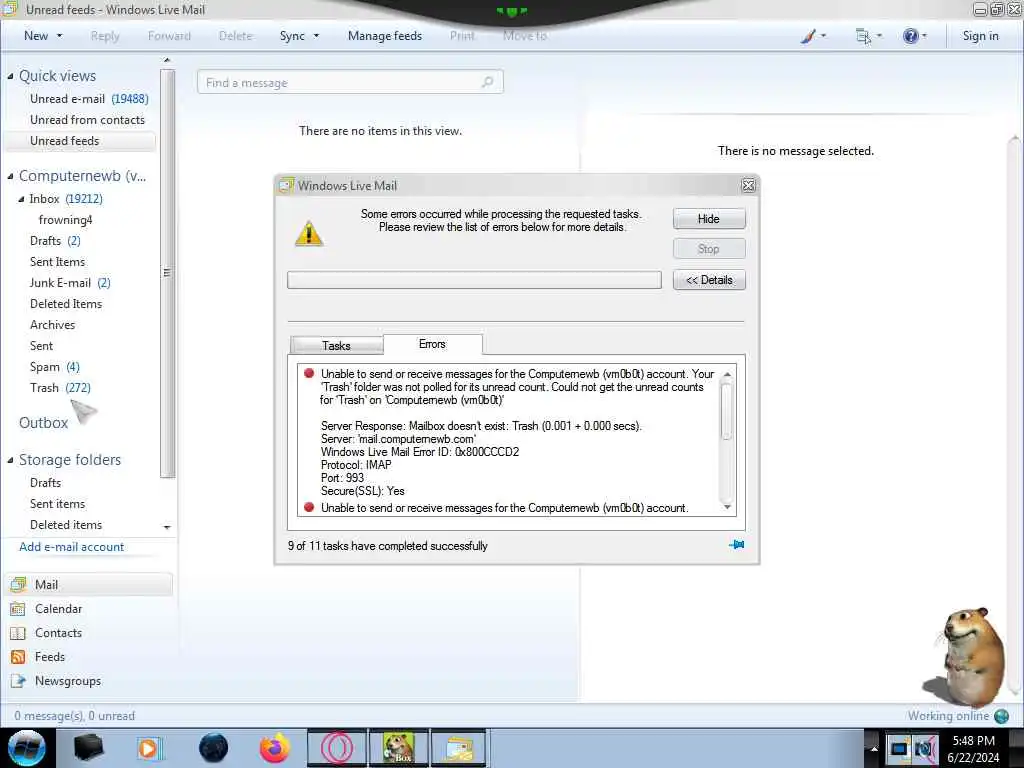Click the folder pane scroll up arrow
Viewport: 1024px width, 768px height.
pos(167,60)
